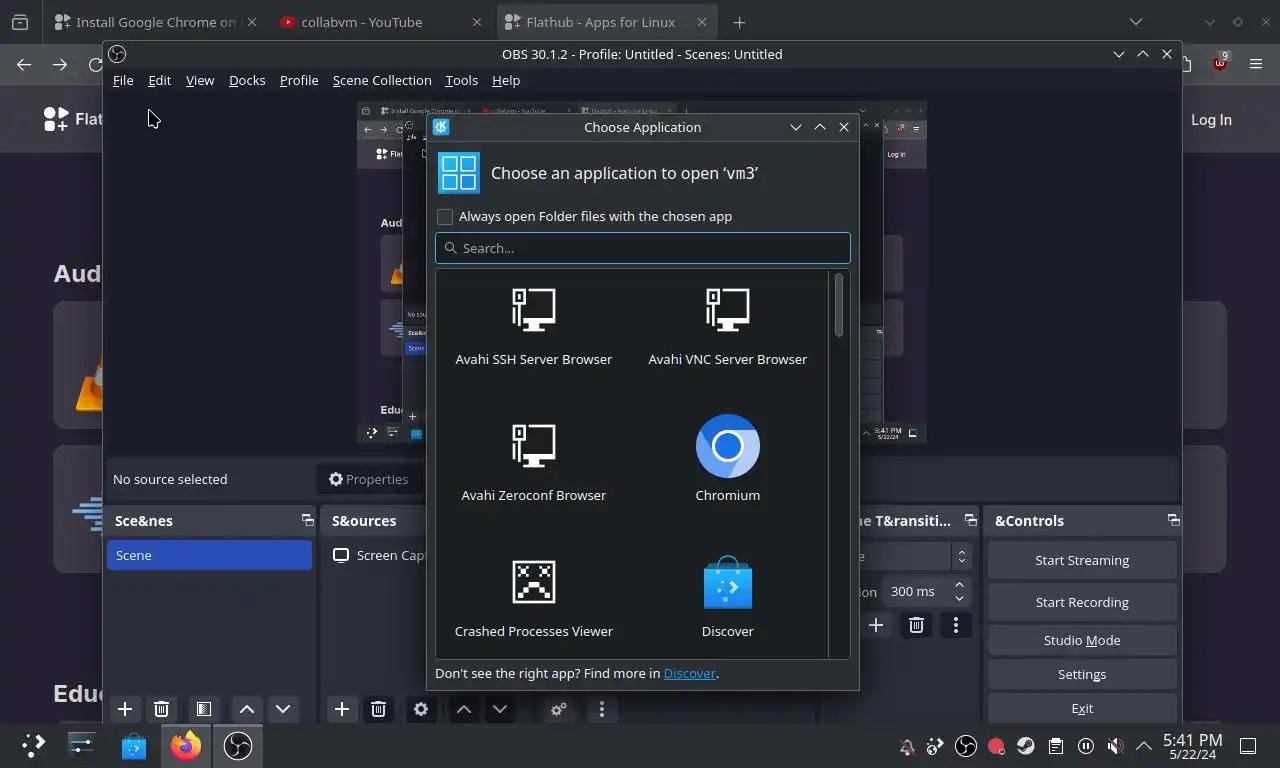Screen dimensions: 1280x768
Task: Click muted volume tray icon
Action: 1116,746
